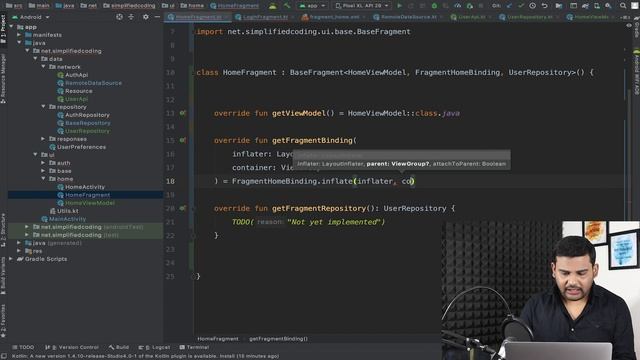The height and width of the screenshot is (360, 640).
Task: Select MainActivity file in project tree
Action: [67, 219]
